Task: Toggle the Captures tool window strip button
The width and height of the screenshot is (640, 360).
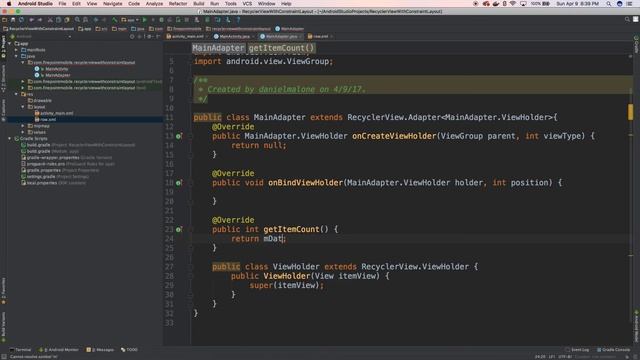Action: point(3,110)
